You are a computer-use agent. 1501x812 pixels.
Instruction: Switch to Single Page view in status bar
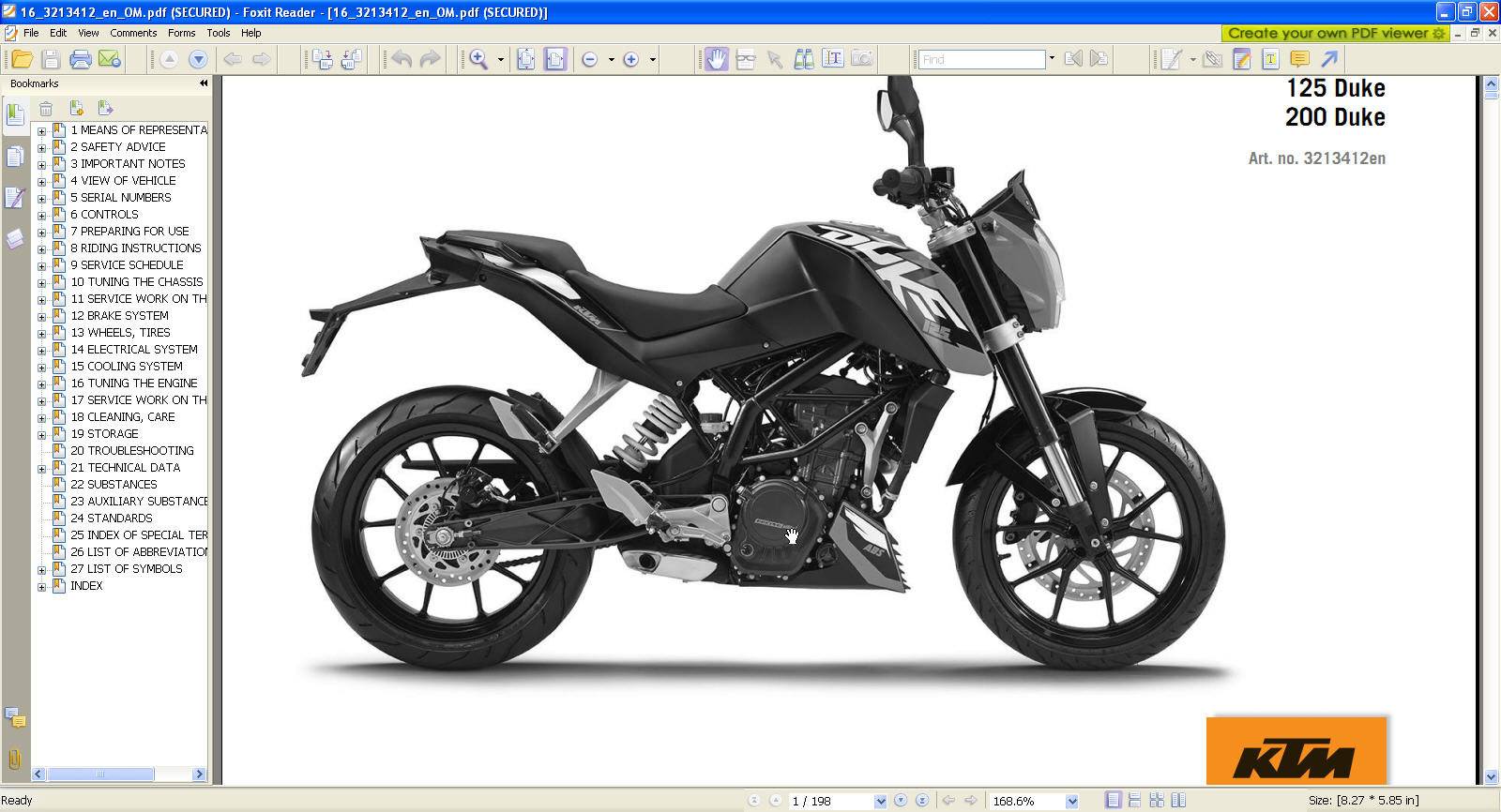click(1113, 801)
